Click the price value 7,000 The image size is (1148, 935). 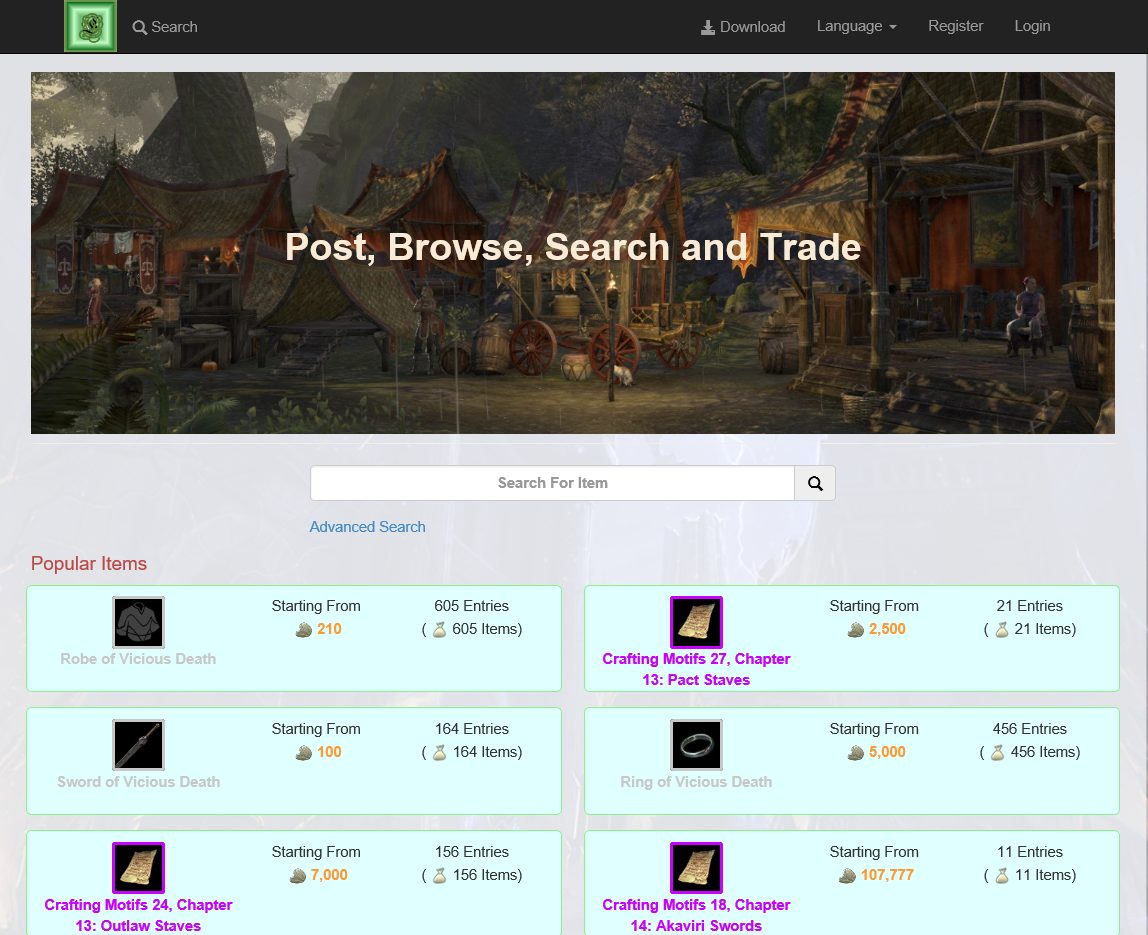tap(329, 875)
